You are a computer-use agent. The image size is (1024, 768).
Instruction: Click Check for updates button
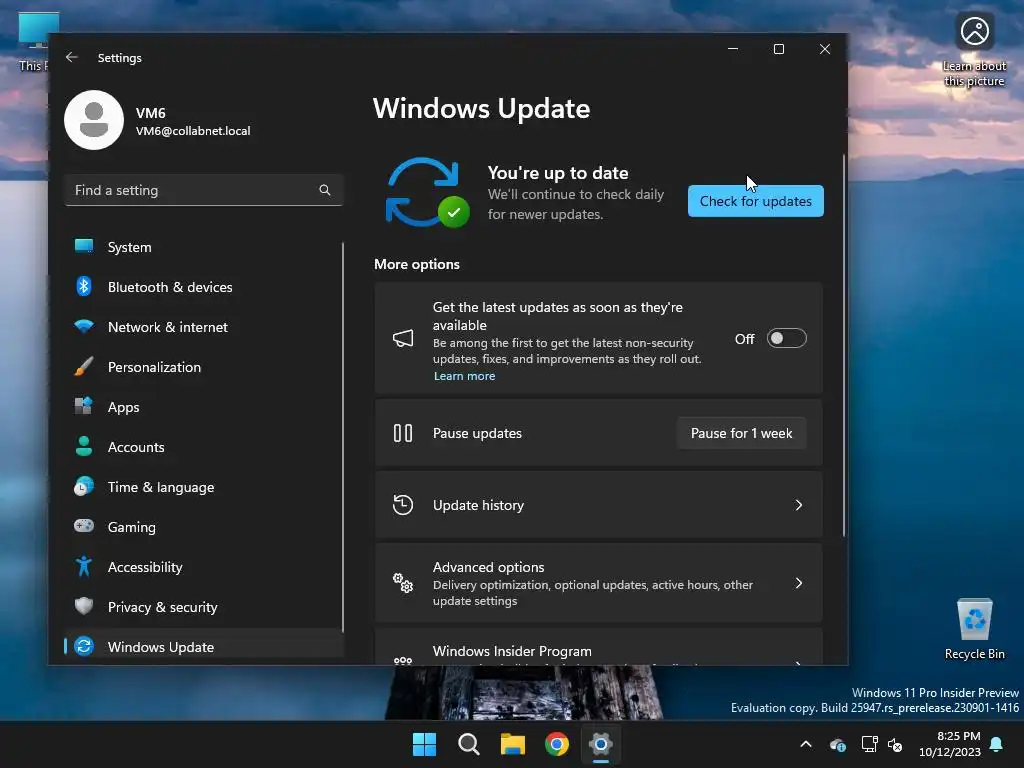coord(756,201)
